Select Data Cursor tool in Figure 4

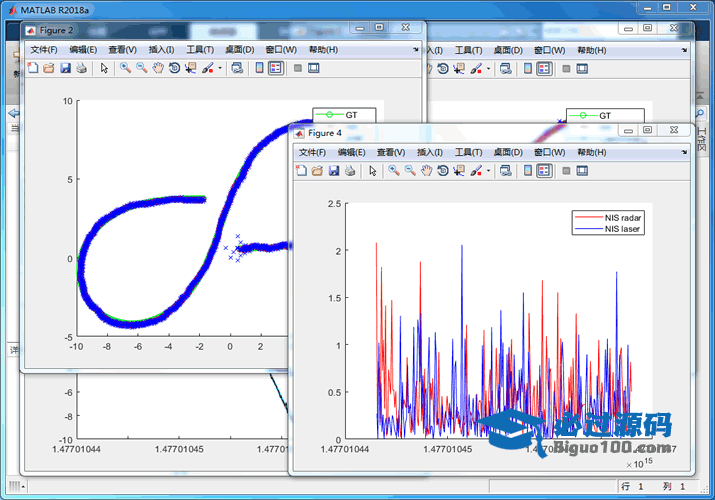pyautogui.click(x=459, y=171)
